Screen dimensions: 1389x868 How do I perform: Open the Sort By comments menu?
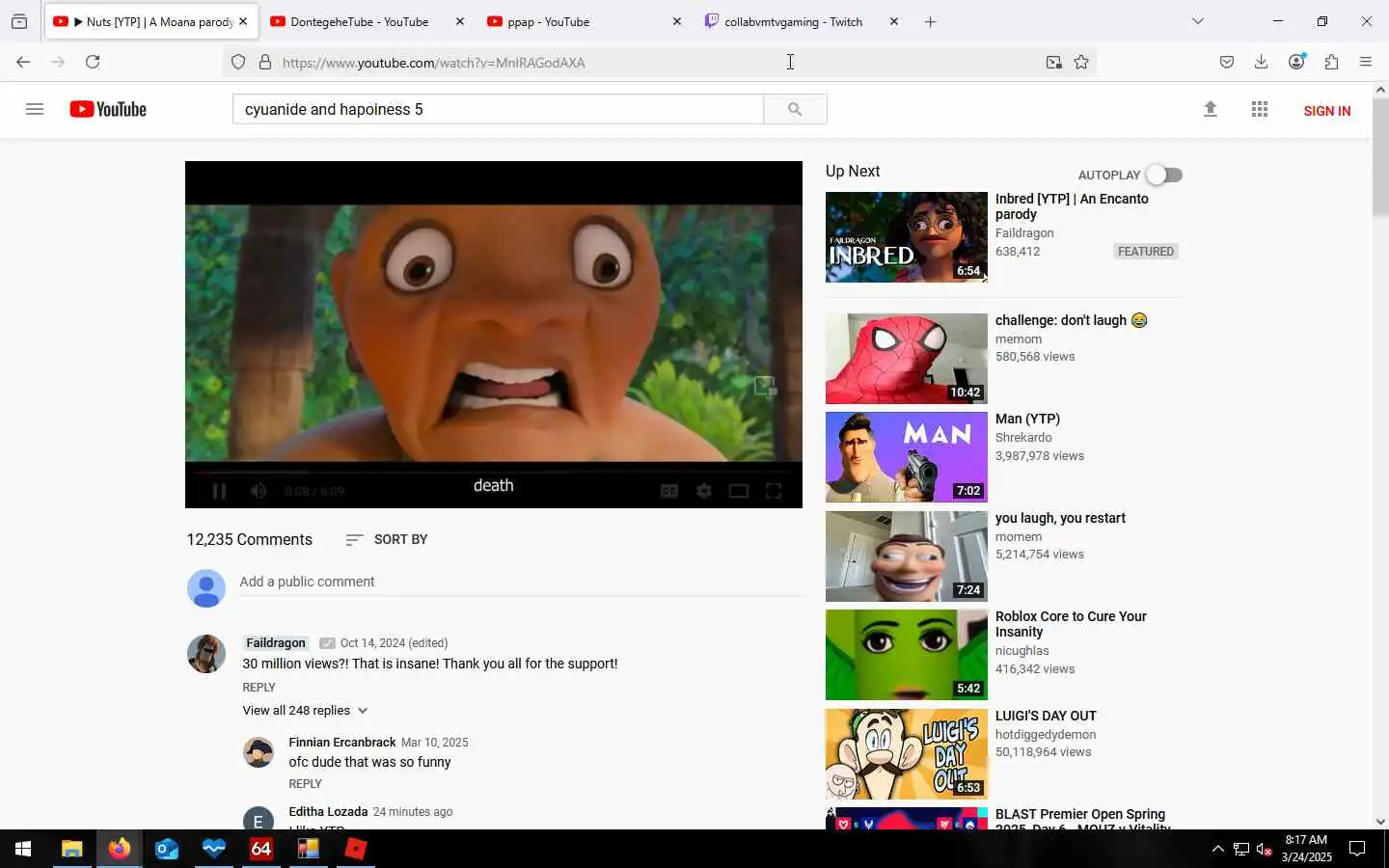(x=387, y=539)
